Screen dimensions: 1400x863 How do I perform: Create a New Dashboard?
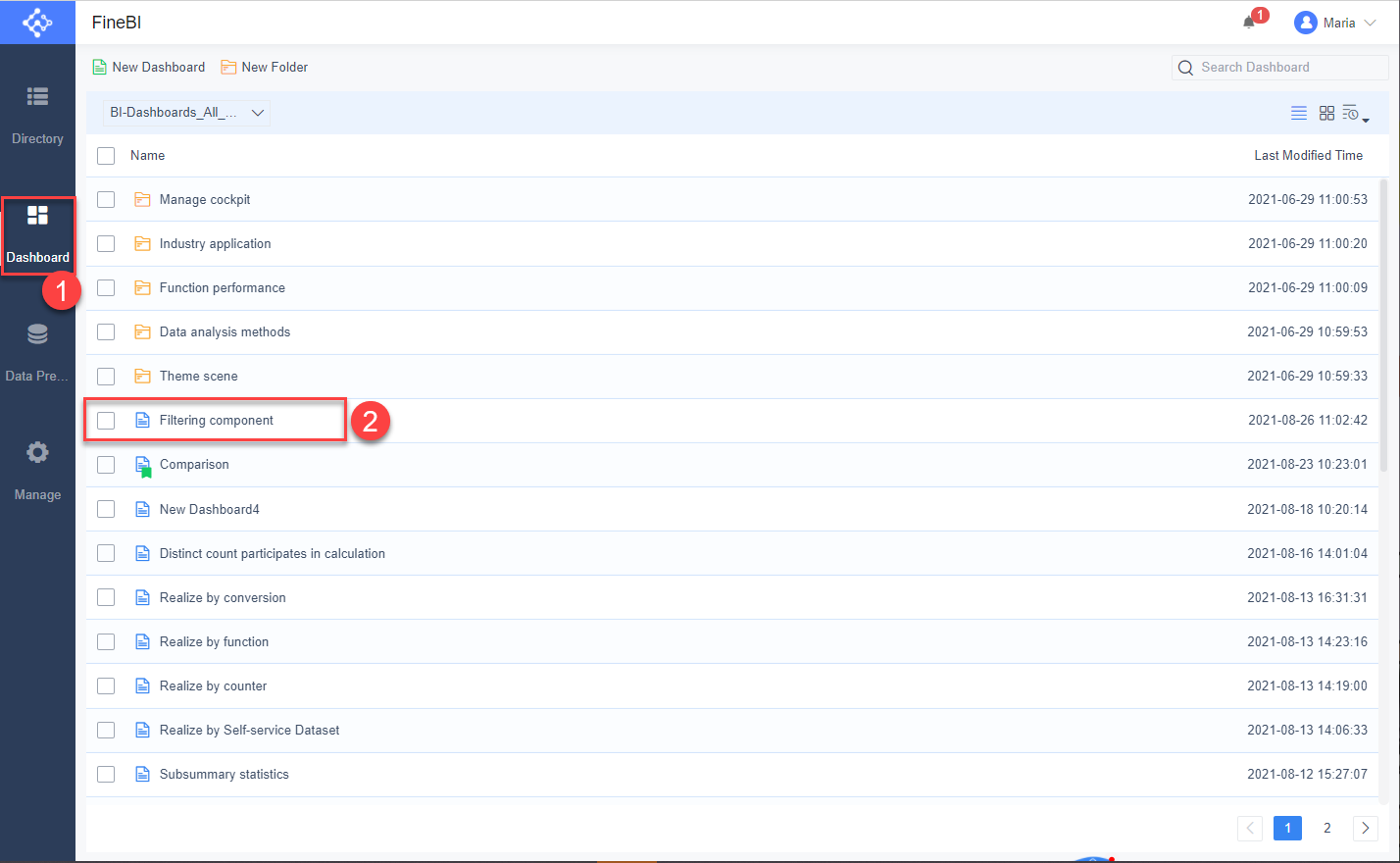148,67
